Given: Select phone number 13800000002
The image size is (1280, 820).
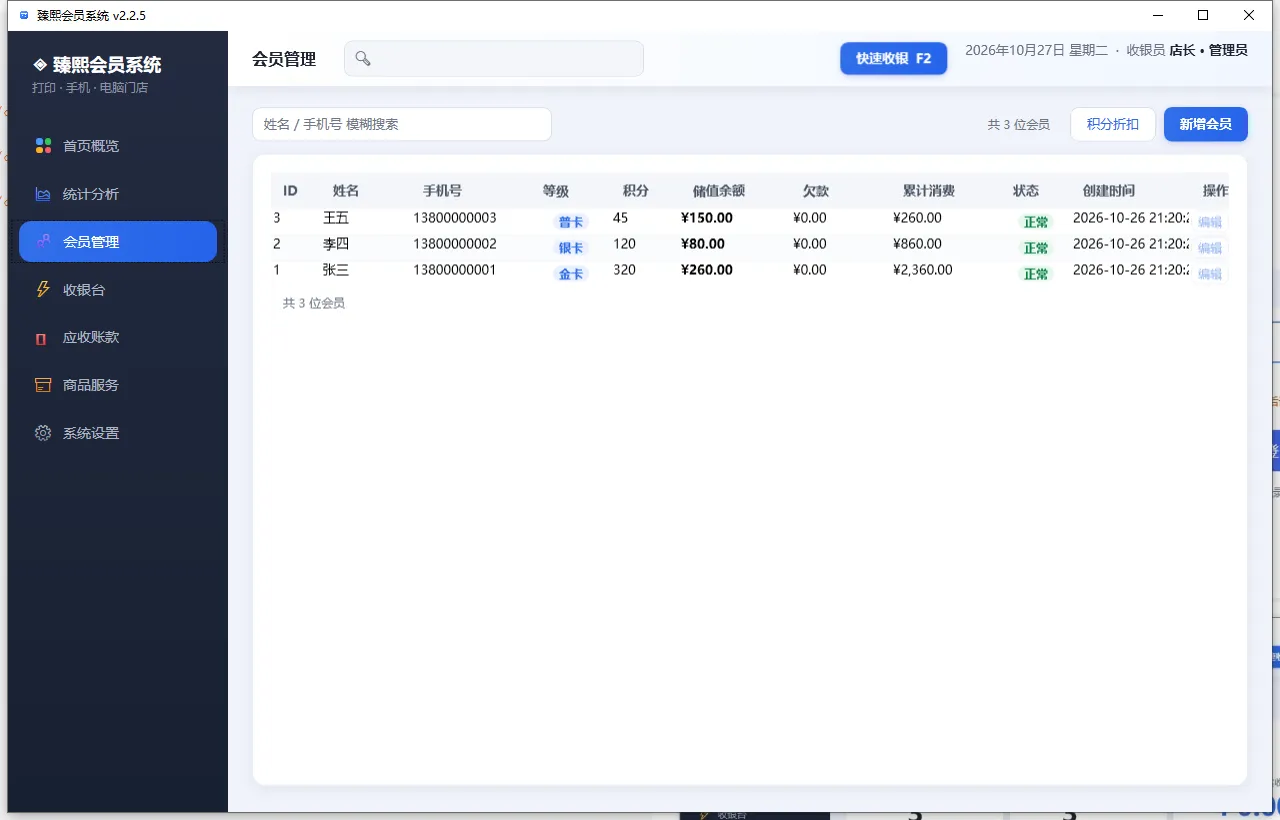Looking at the screenshot, I should (455, 244).
